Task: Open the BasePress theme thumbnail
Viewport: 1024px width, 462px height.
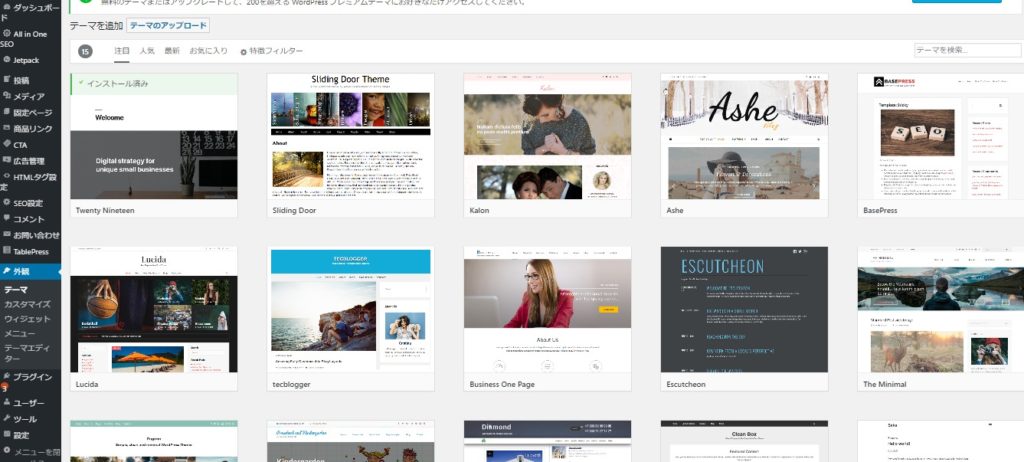Action: coord(941,136)
